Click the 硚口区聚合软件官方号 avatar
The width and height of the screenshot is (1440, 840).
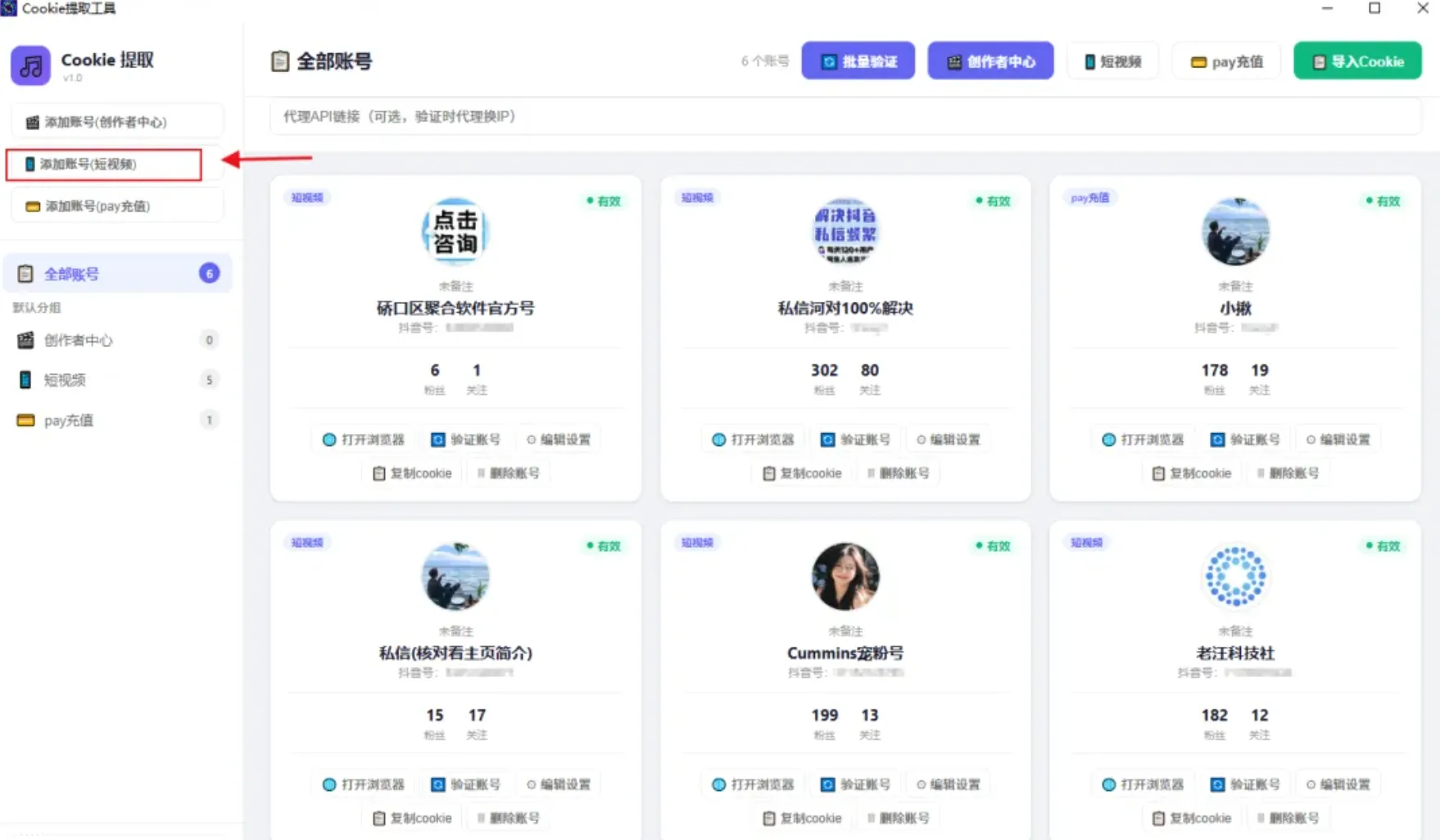(455, 232)
